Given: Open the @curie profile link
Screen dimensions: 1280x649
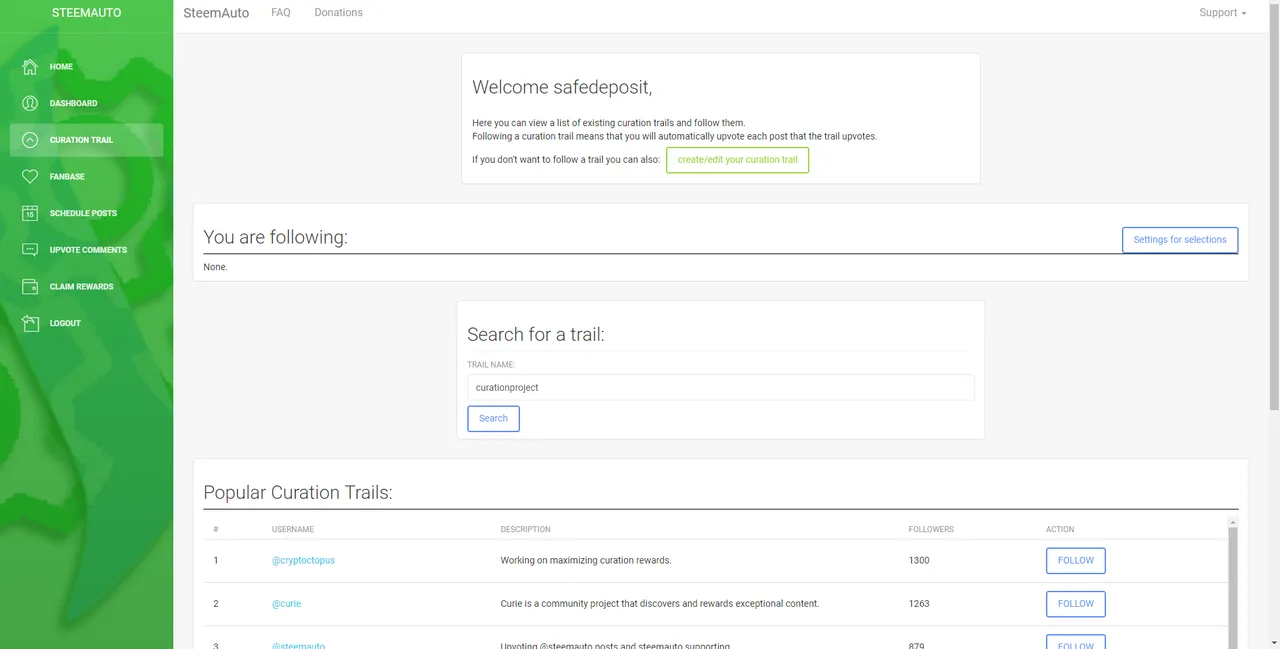Looking at the screenshot, I should (x=286, y=604).
